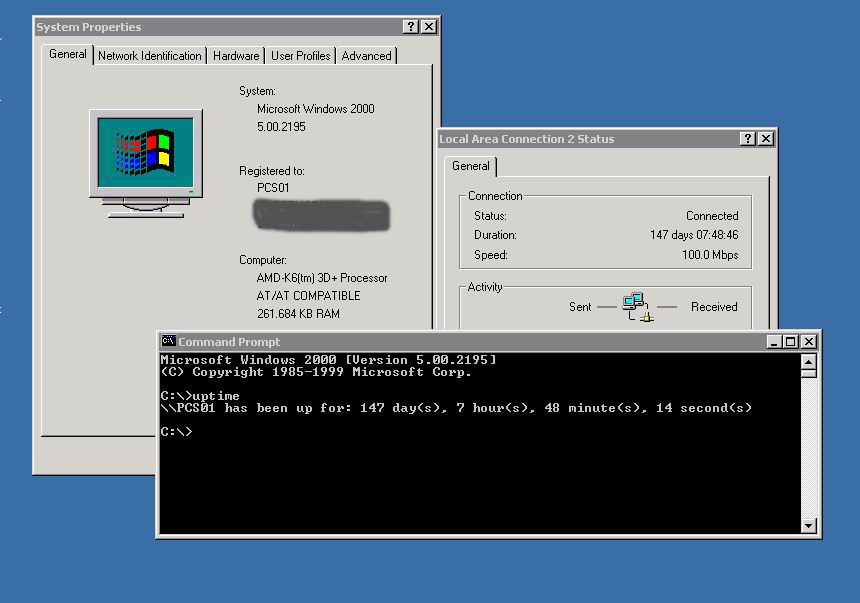Screen dimensions: 860x603
Task: Click the 'System:' label
Action: [257, 91]
